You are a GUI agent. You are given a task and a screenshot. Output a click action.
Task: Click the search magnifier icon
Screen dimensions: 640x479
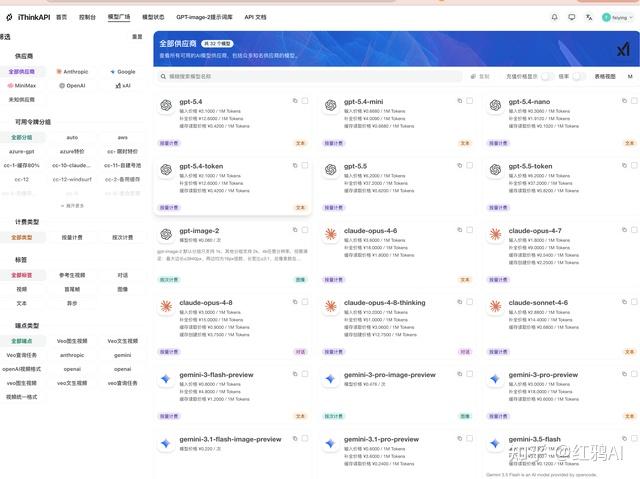click(x=163, y=76)
